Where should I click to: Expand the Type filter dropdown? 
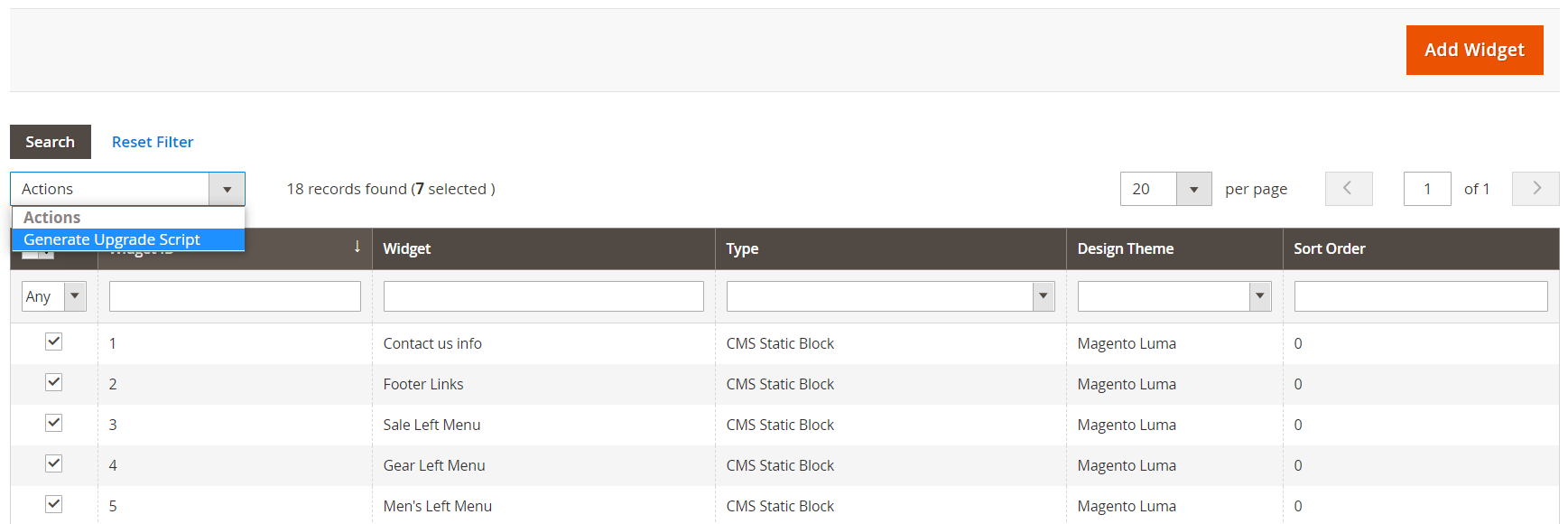(x=890, y=296)
